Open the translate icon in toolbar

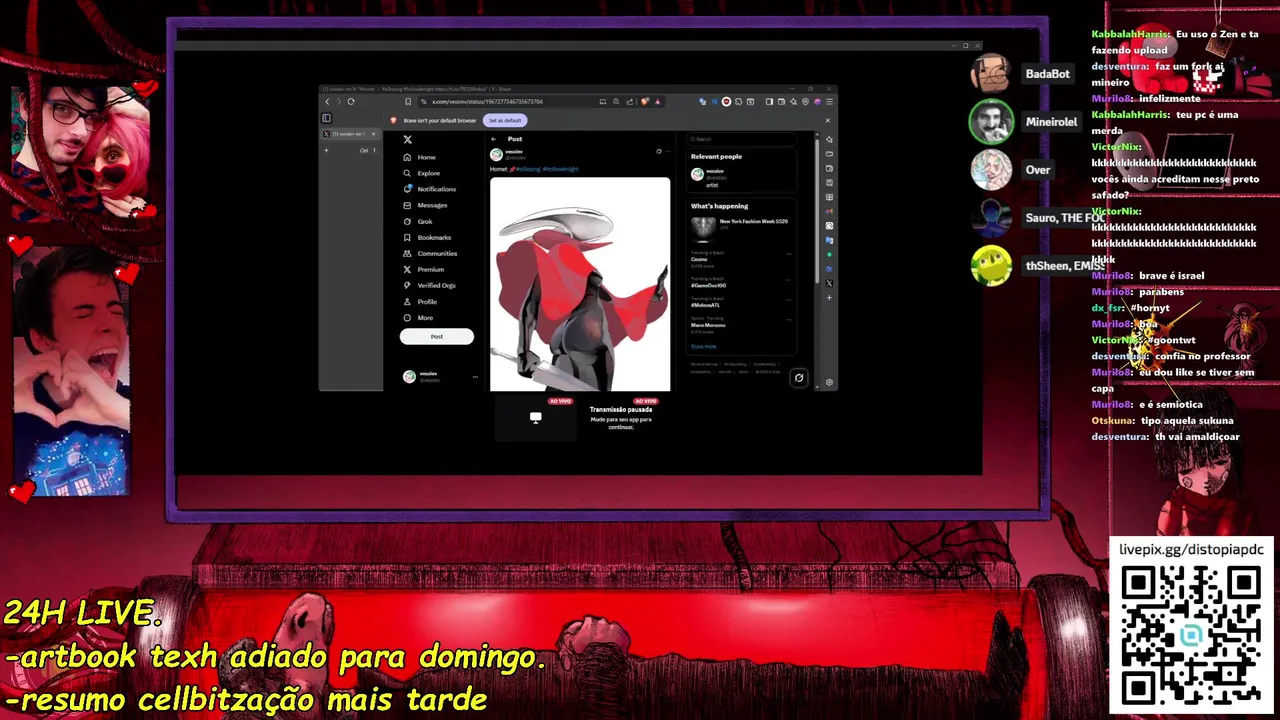click(x=702, y=101)
